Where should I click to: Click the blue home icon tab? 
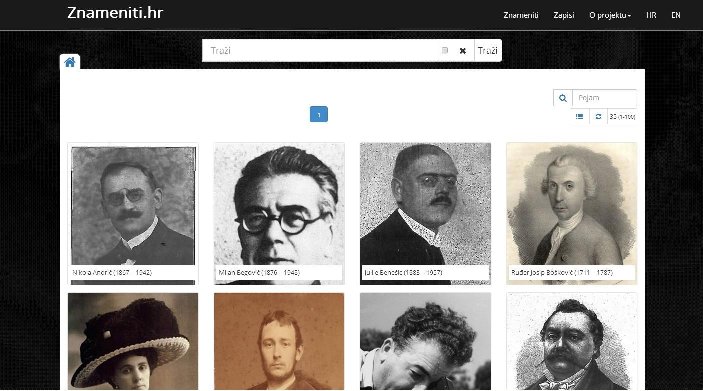(70, 62)
